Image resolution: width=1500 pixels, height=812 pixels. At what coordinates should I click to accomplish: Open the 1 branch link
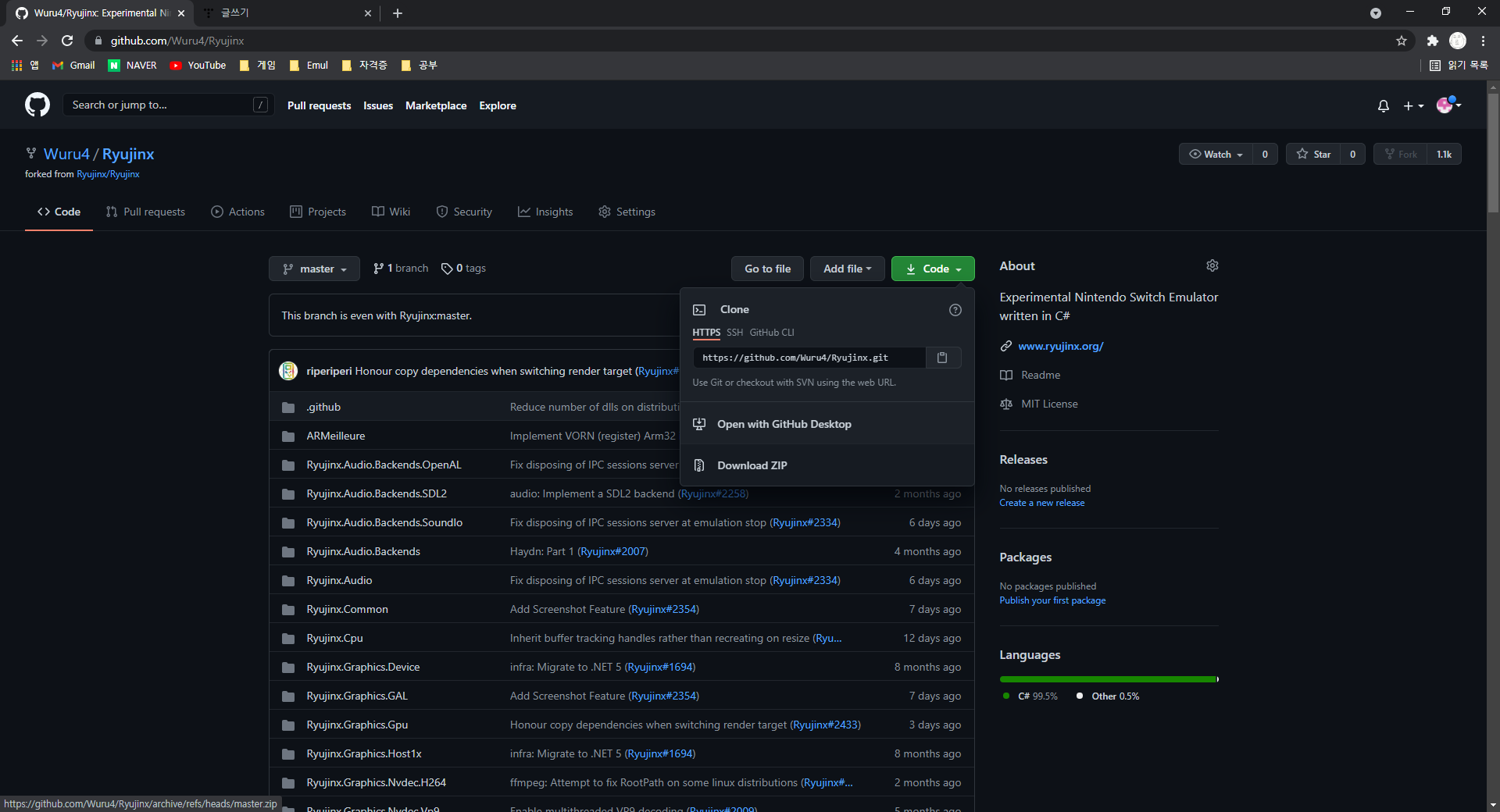401,269
